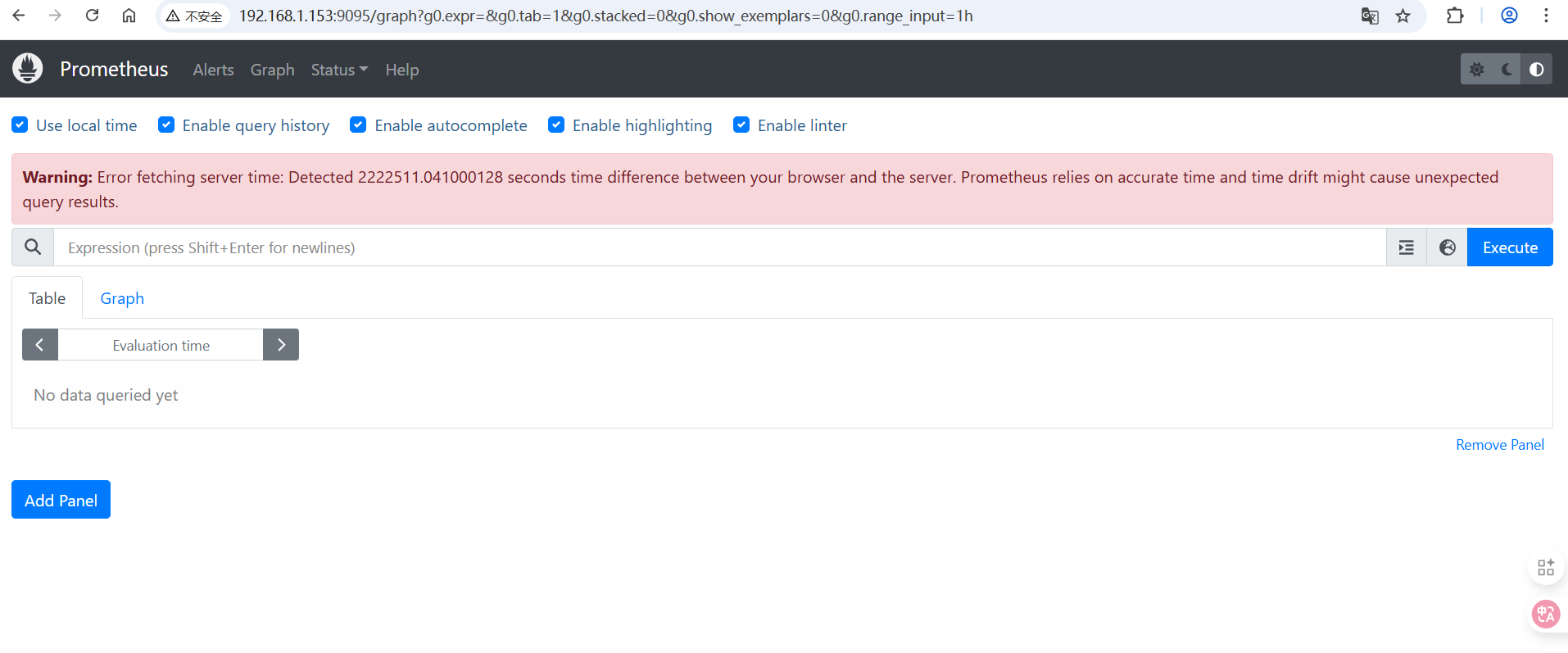
Task: Go forward in browser history
Action: tap(55, 16)
